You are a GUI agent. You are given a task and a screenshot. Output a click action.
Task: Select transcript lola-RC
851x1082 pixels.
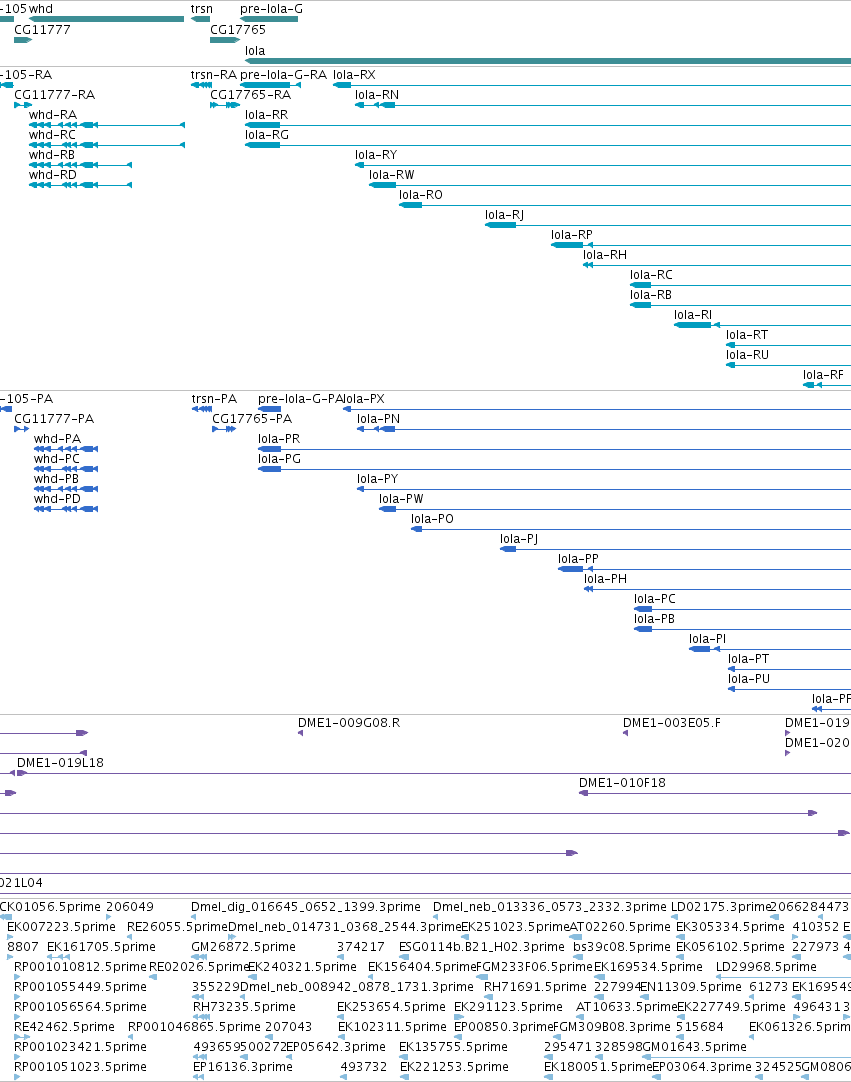pyautogui.click(x=741, y=285)
